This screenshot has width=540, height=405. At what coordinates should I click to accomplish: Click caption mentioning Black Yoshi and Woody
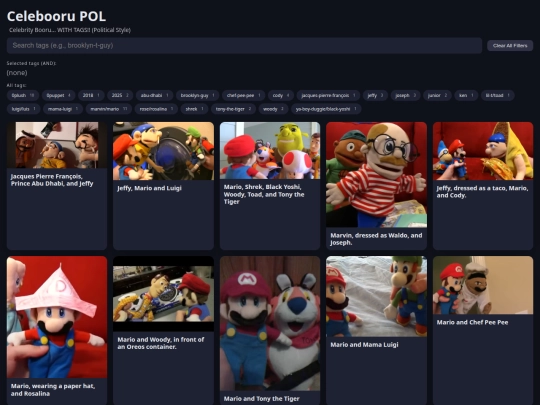tap(264, 194)
